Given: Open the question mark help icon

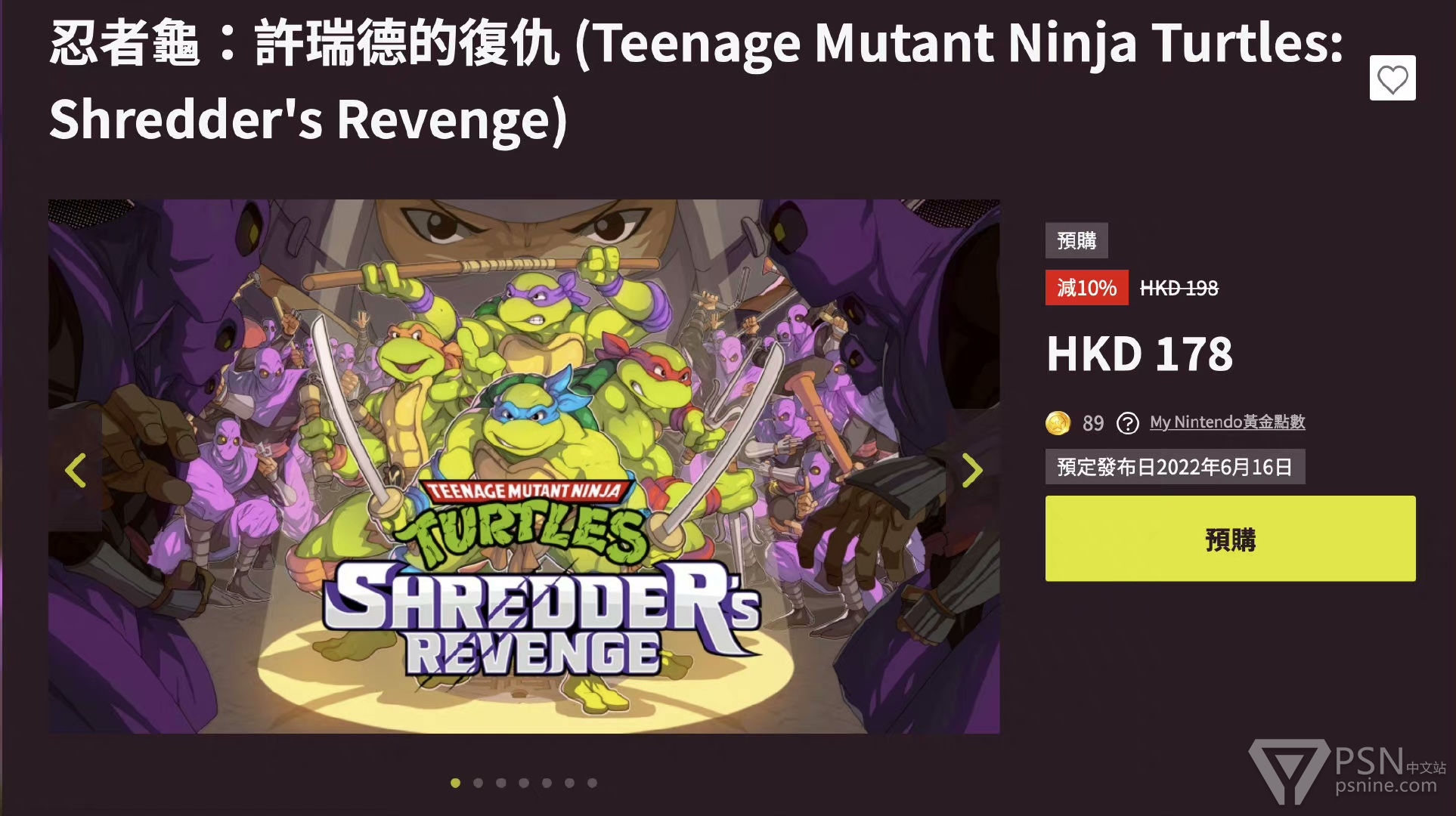Looking at the screenshot, I should pos(1127,423).
